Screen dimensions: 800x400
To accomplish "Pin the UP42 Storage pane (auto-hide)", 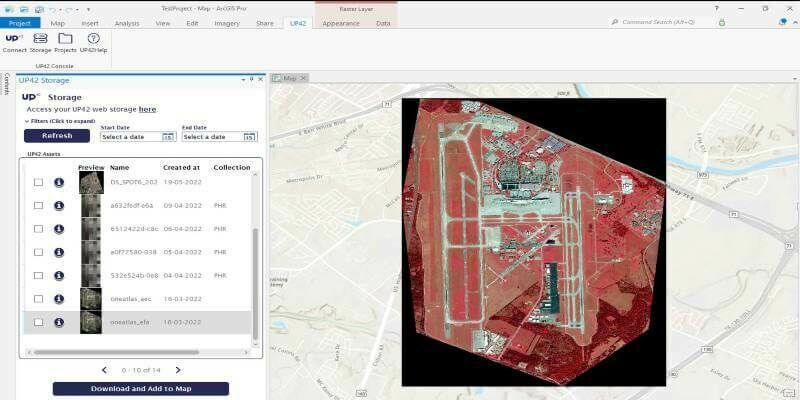I will click(x=252, y=79).
